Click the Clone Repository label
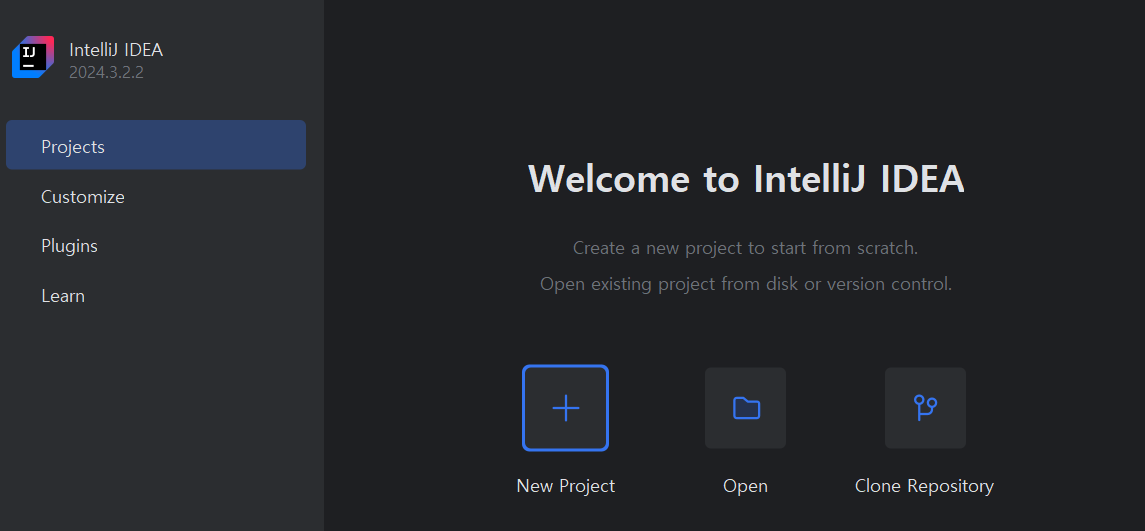 (924, 486)
